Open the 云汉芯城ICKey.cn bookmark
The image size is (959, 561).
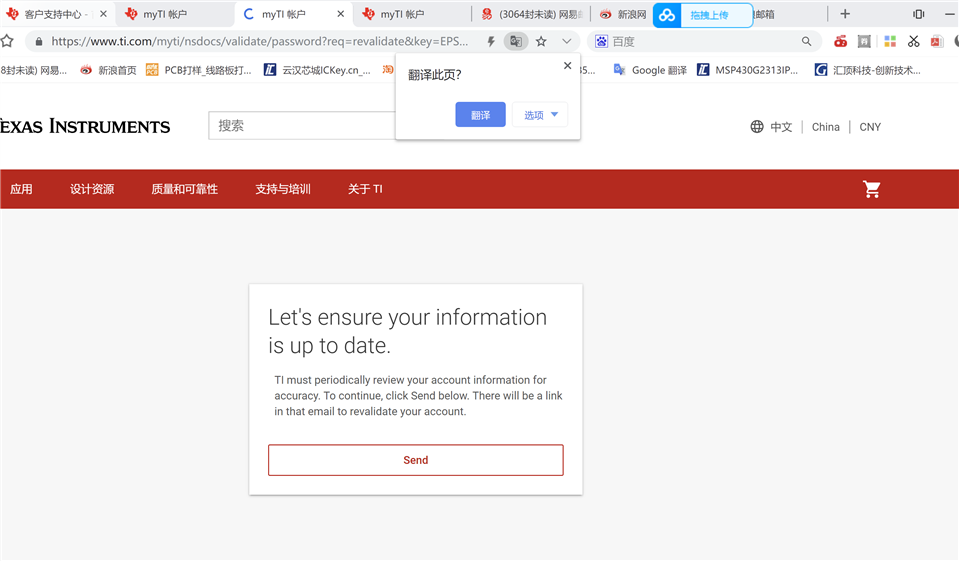point(317,70)
